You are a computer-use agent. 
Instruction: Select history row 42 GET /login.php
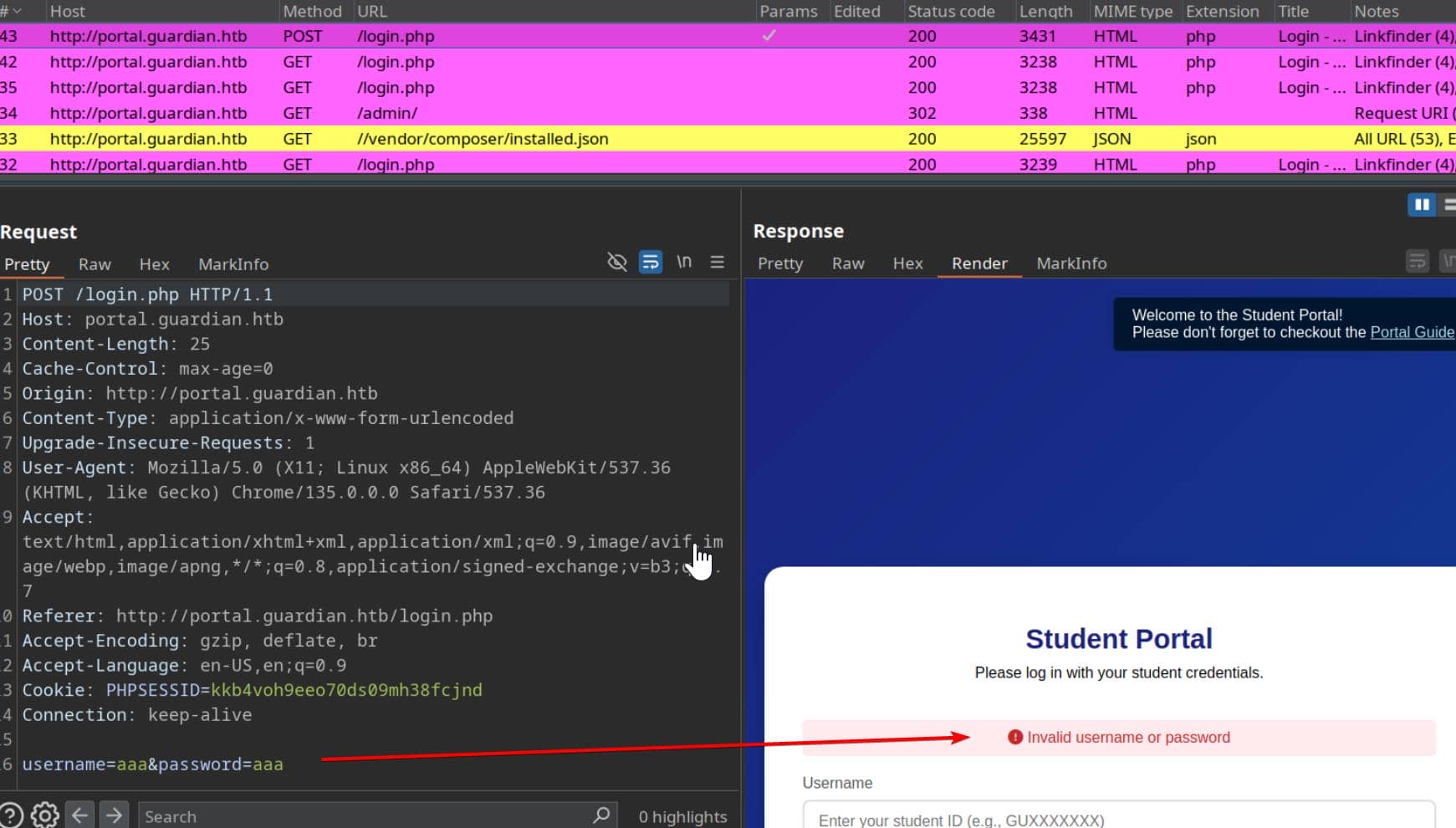tap(728, 62)
